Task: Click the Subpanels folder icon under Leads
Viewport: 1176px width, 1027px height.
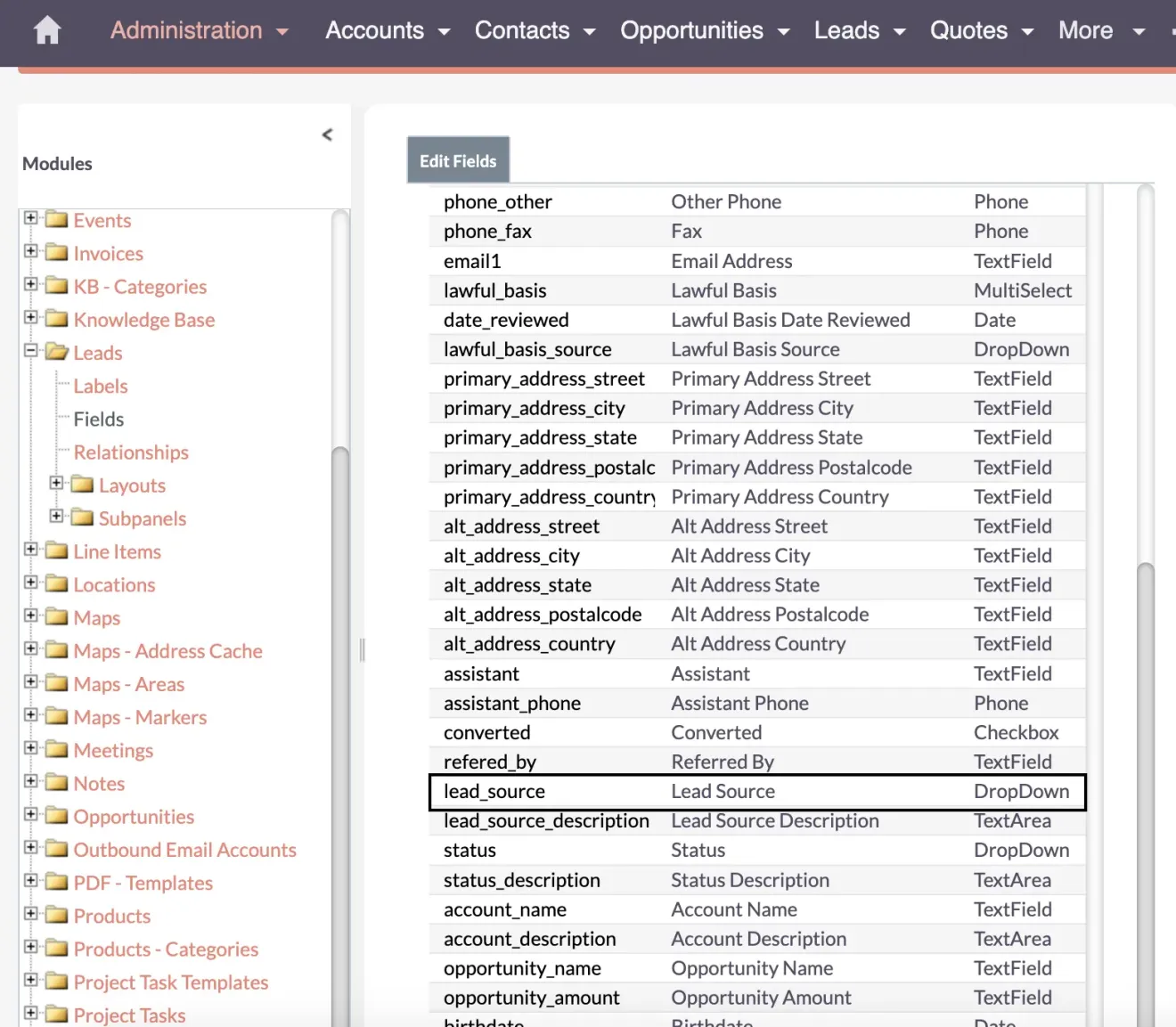Action: (x=83, y=518)
